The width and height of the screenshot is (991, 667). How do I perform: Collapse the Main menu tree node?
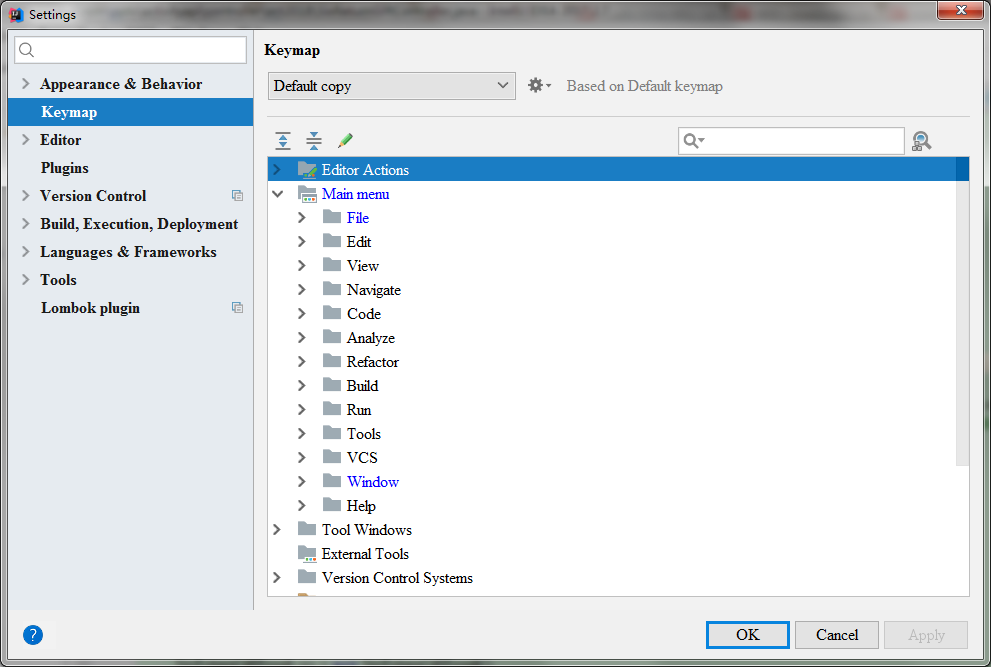click(x=277, y=194)
